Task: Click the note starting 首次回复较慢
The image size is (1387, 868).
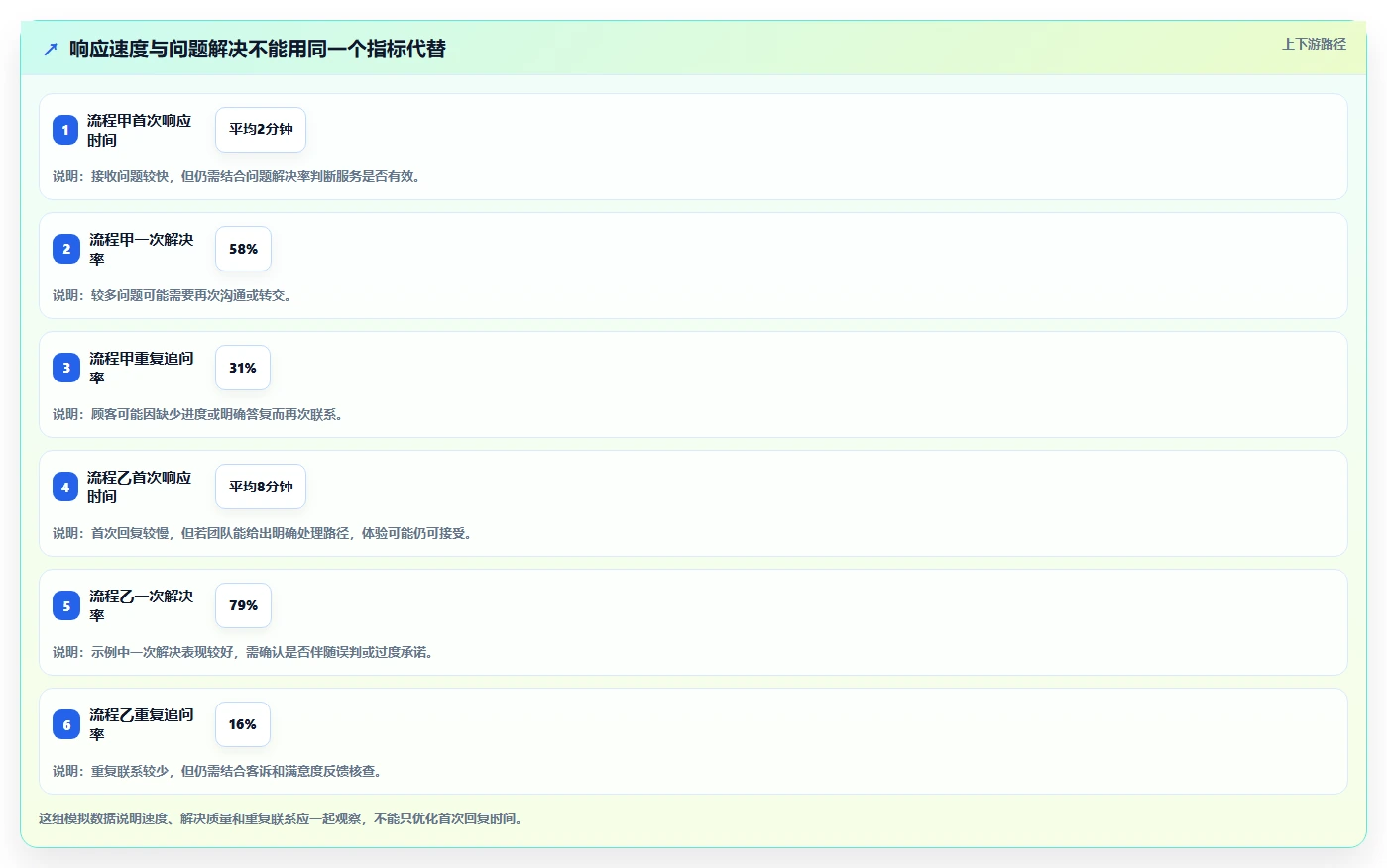Action: [x=265, y=533]
